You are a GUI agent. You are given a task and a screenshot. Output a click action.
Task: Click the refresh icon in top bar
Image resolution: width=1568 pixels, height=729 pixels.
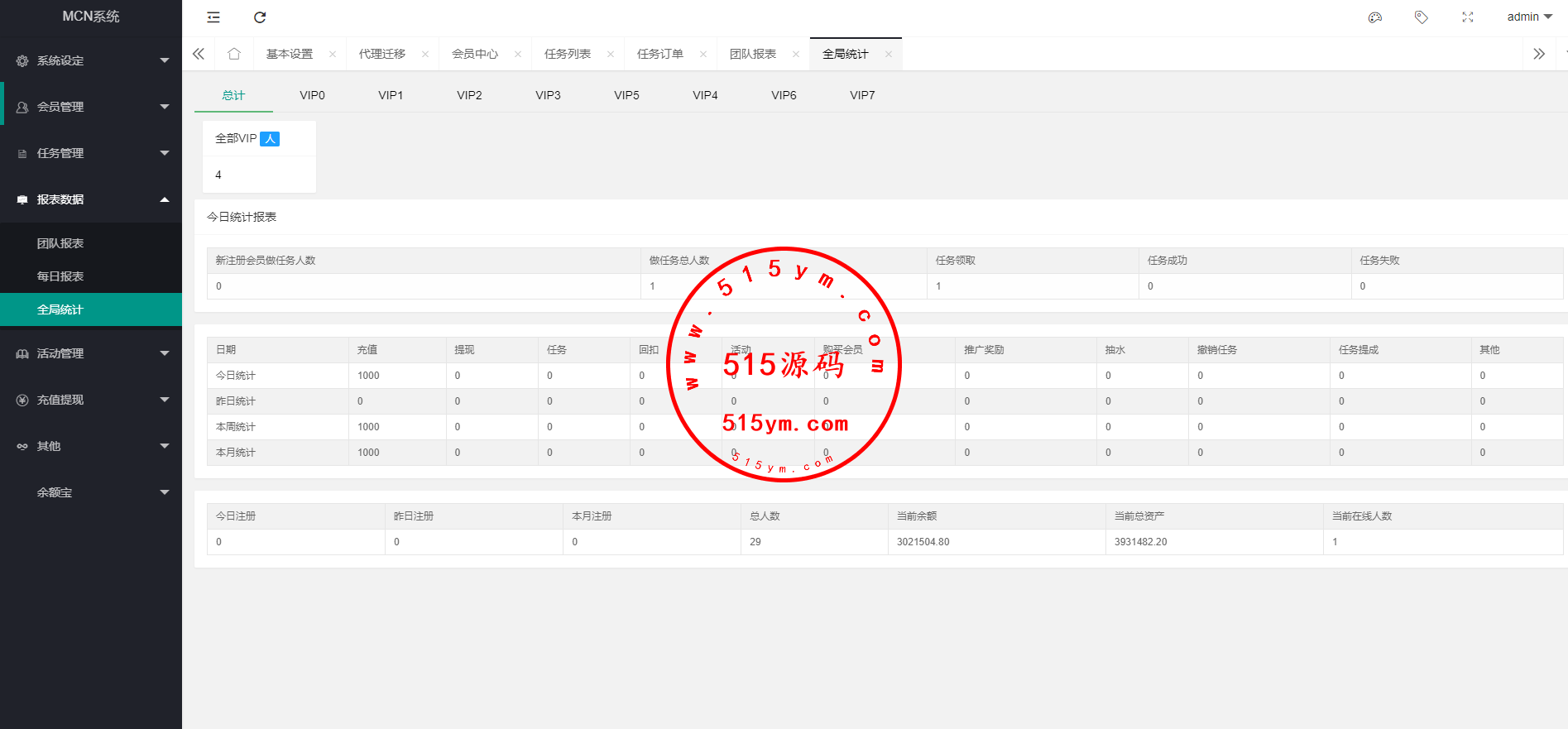260,17
